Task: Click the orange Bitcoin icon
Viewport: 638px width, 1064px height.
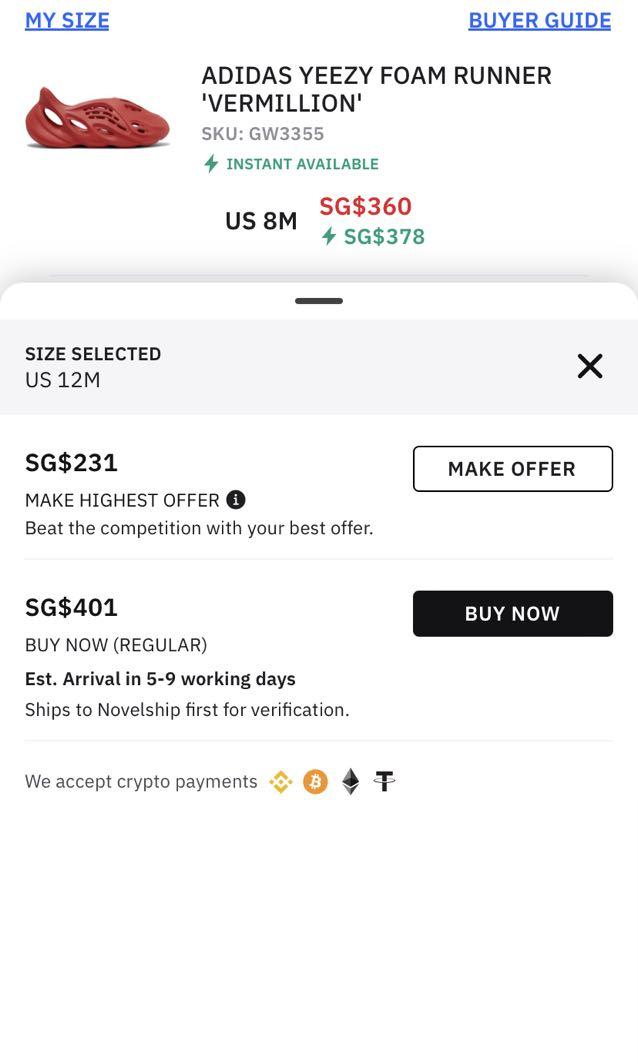Action: (315, 782)
